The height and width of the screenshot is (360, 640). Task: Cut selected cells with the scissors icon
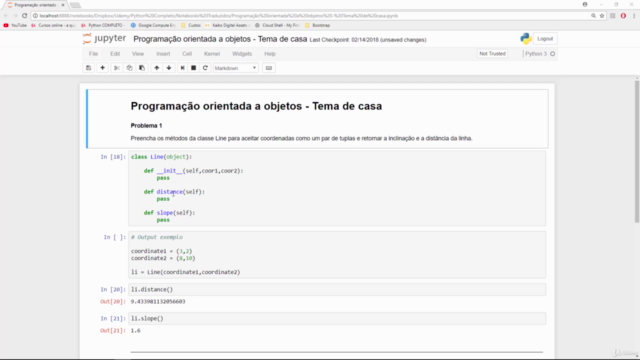click(117, 68)
